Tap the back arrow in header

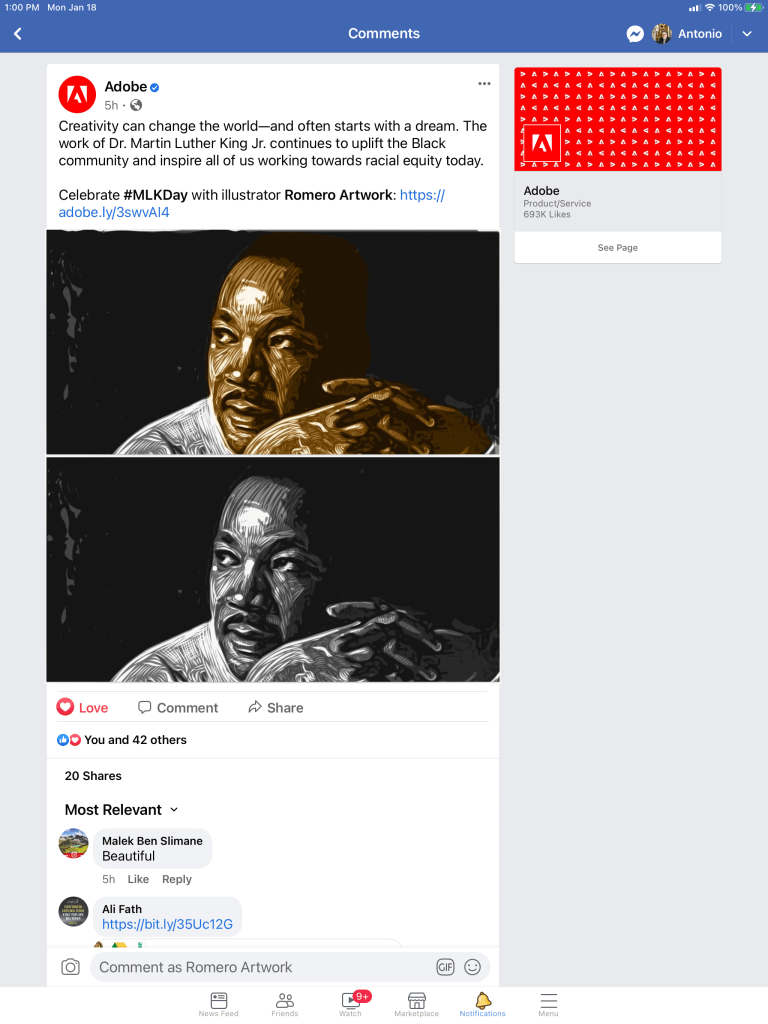(x=18, y=34)
